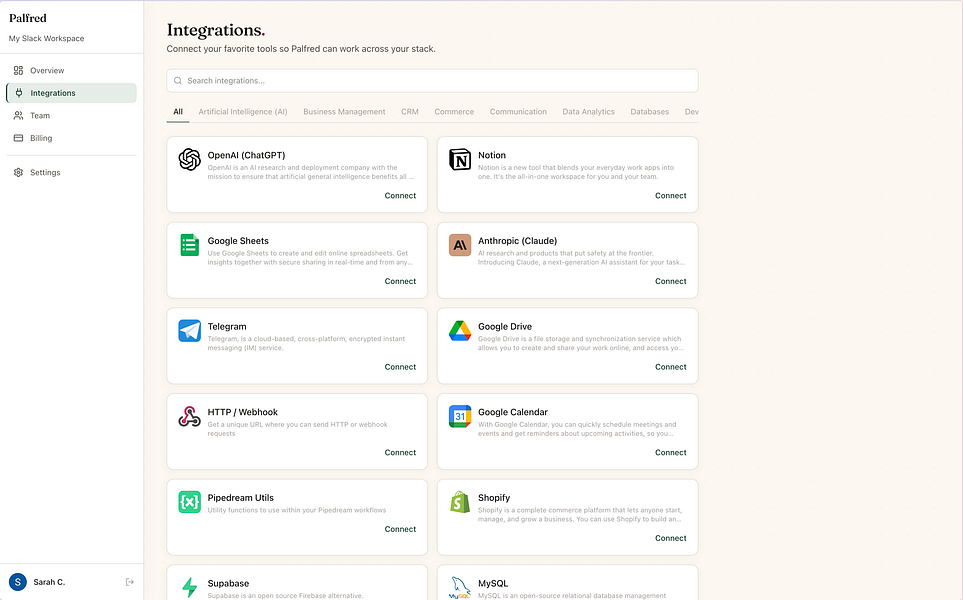The image size is (963, 600).
Task: Click the MySQL dolphin logo icon
Action: click(460, 587)
